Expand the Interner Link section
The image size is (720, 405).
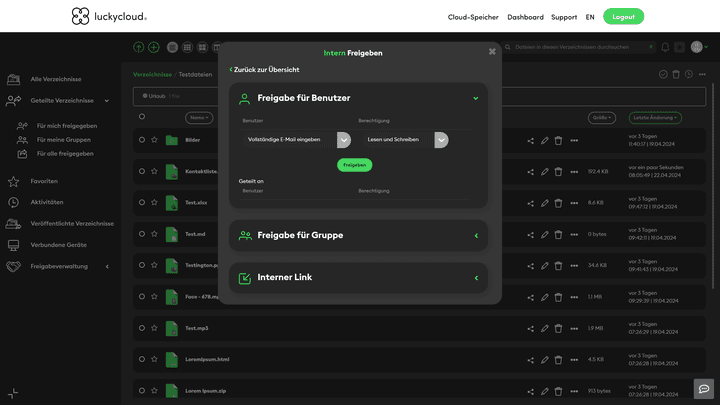click(476, 278)
